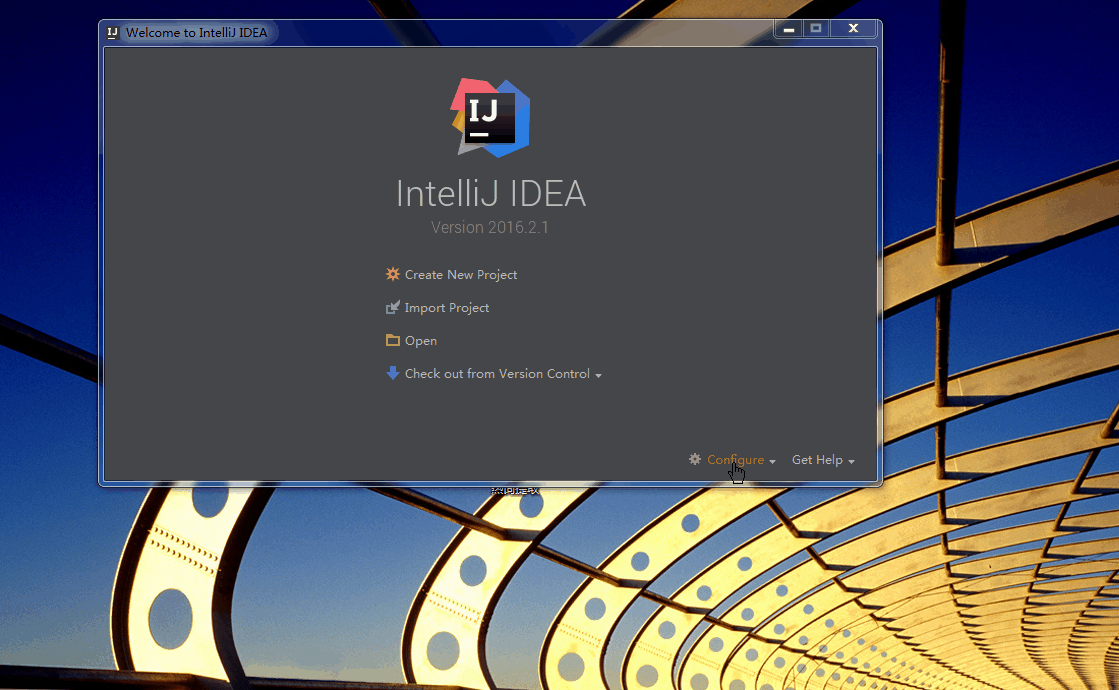This screenshot has height=690, width=1119.
Task: Click the Version 2016.2.1 text
Action: (x=490, y=227)
